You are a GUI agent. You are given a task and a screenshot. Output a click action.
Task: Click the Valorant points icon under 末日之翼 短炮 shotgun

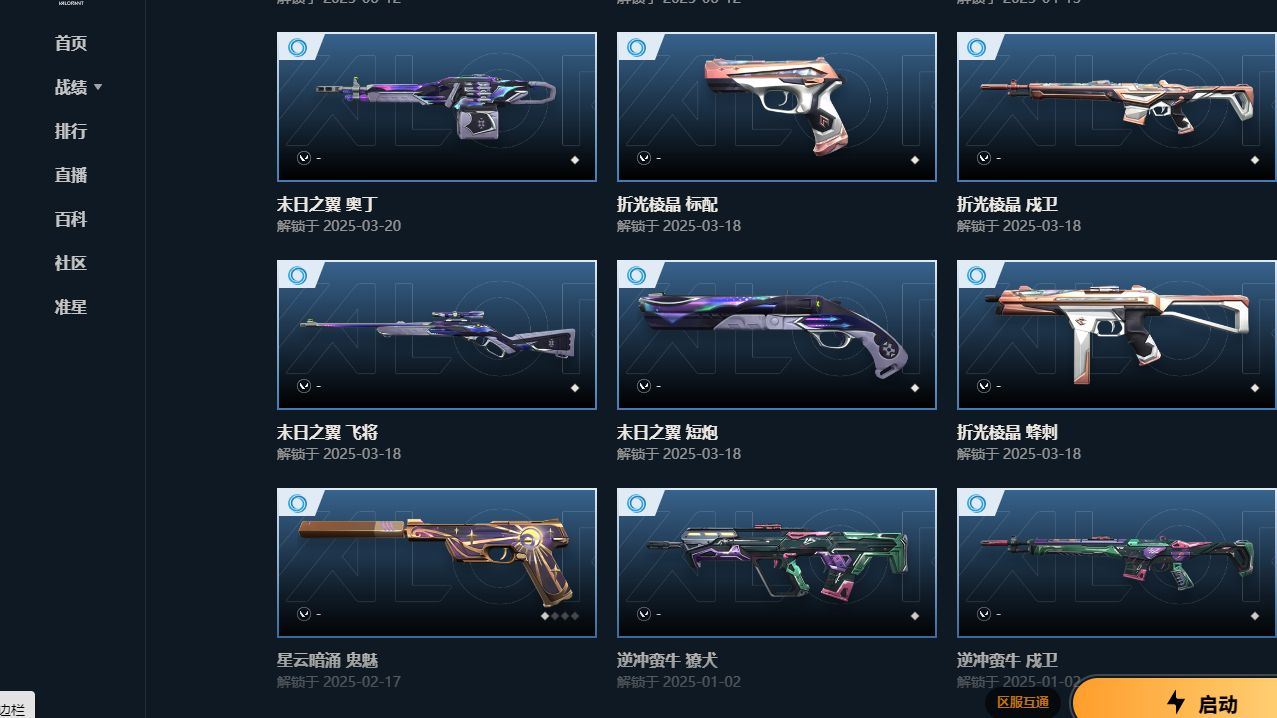click(644, 386)
